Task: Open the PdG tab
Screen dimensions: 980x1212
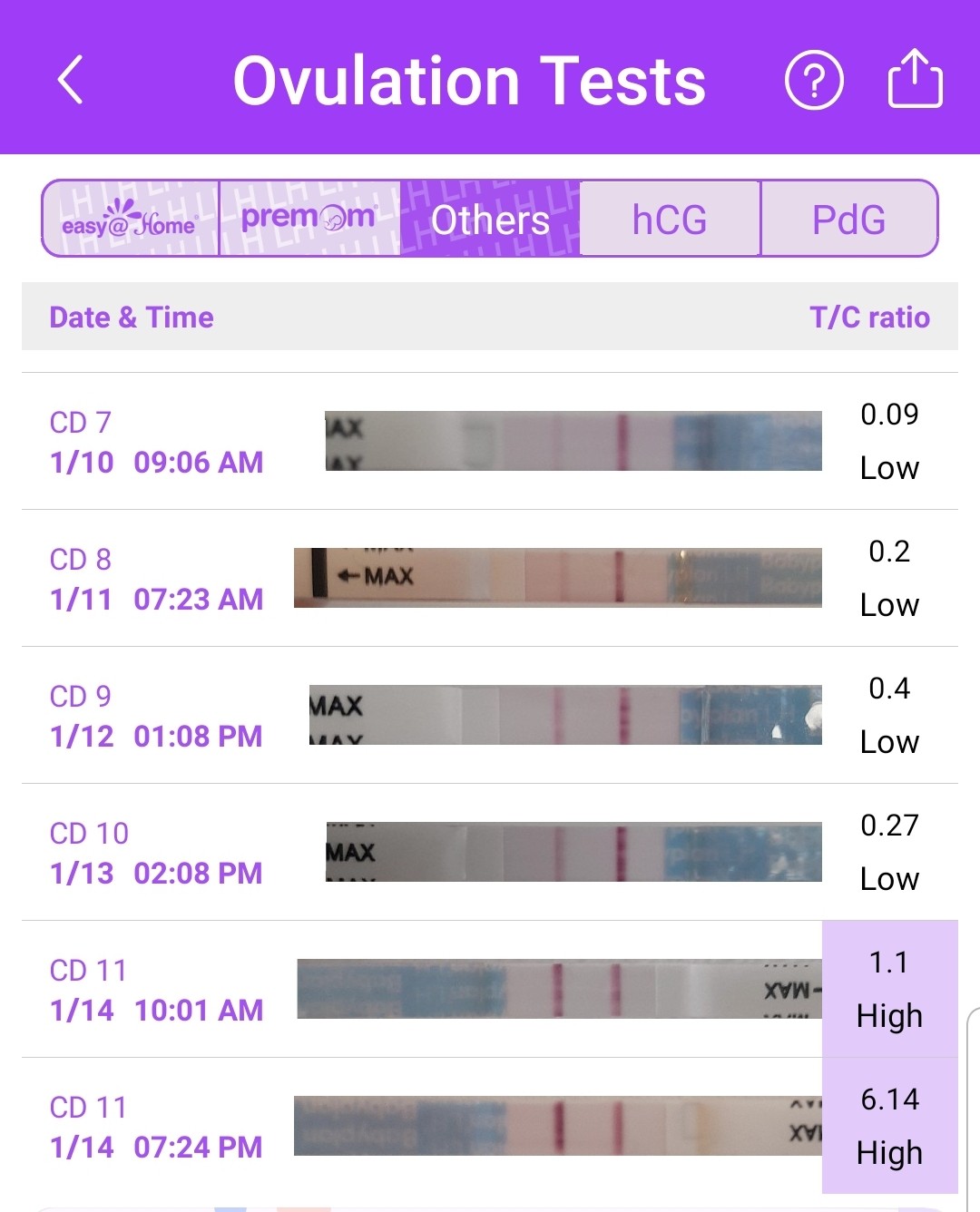Action: [x=848, y=220]
